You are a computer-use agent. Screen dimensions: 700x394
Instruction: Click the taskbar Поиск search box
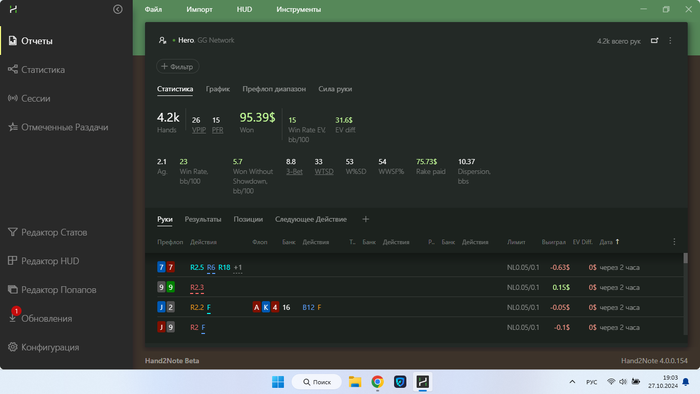tap(317, 382)
